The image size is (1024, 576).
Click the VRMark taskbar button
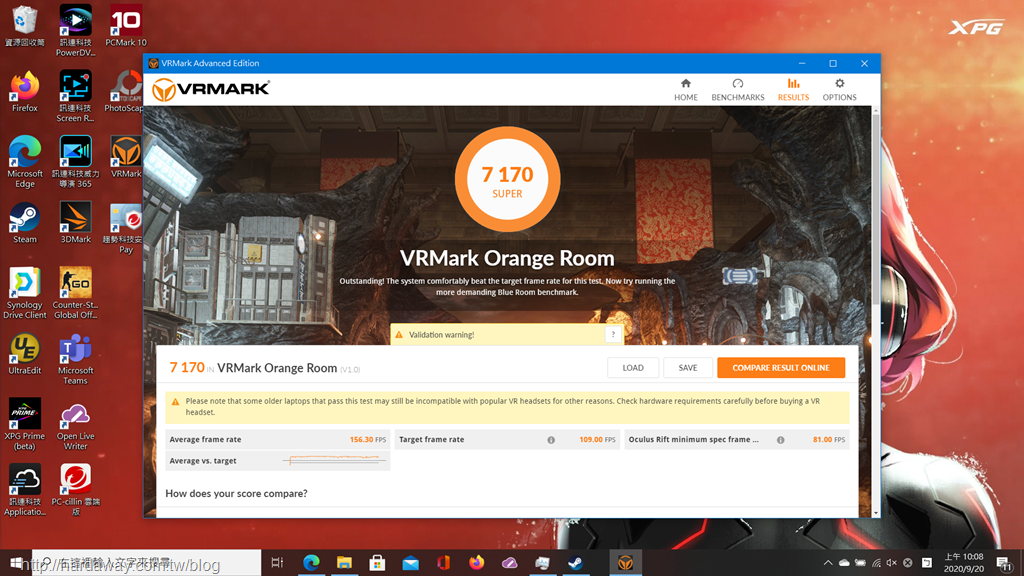point(625,562)
